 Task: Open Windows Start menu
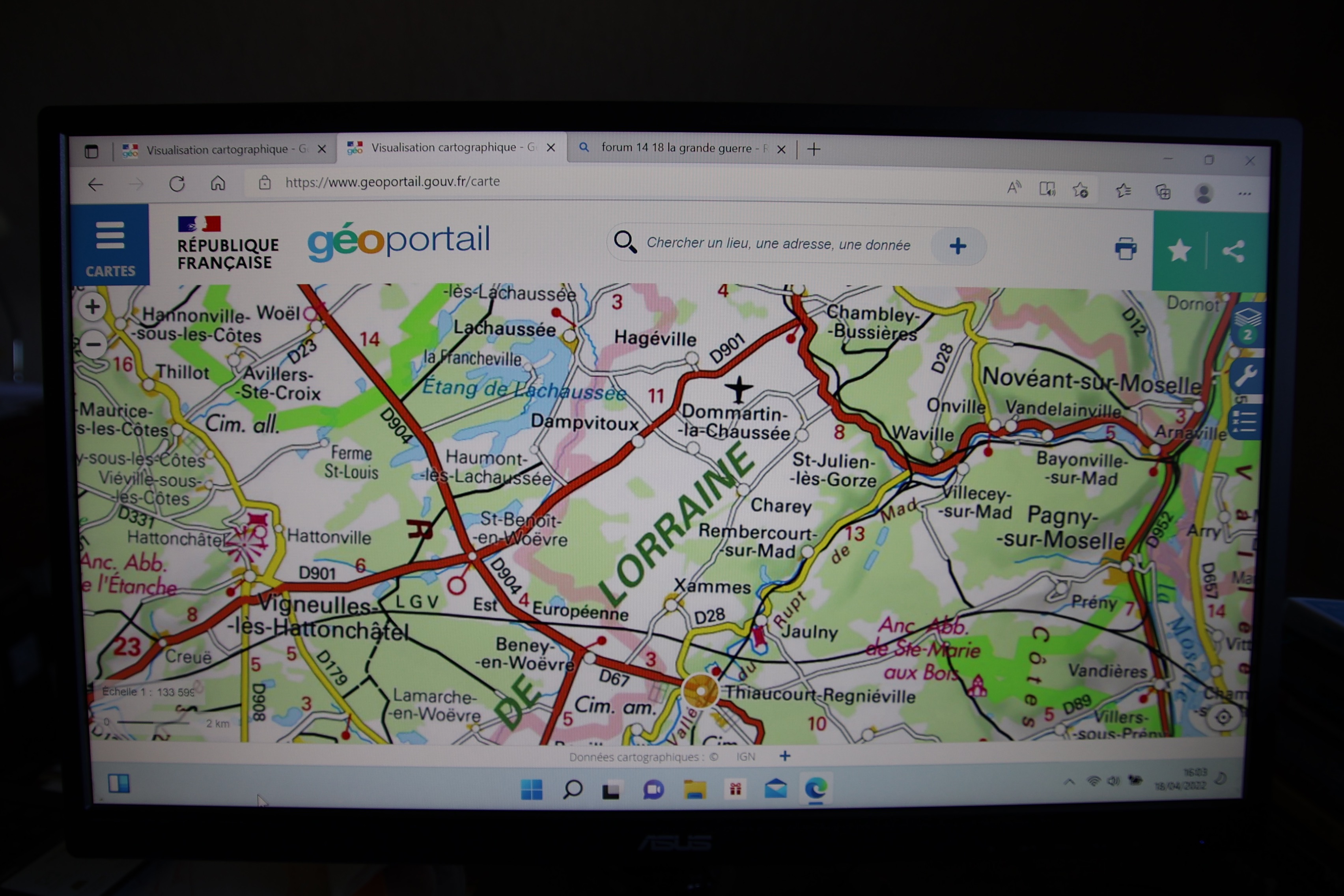(x=531, y=790)
